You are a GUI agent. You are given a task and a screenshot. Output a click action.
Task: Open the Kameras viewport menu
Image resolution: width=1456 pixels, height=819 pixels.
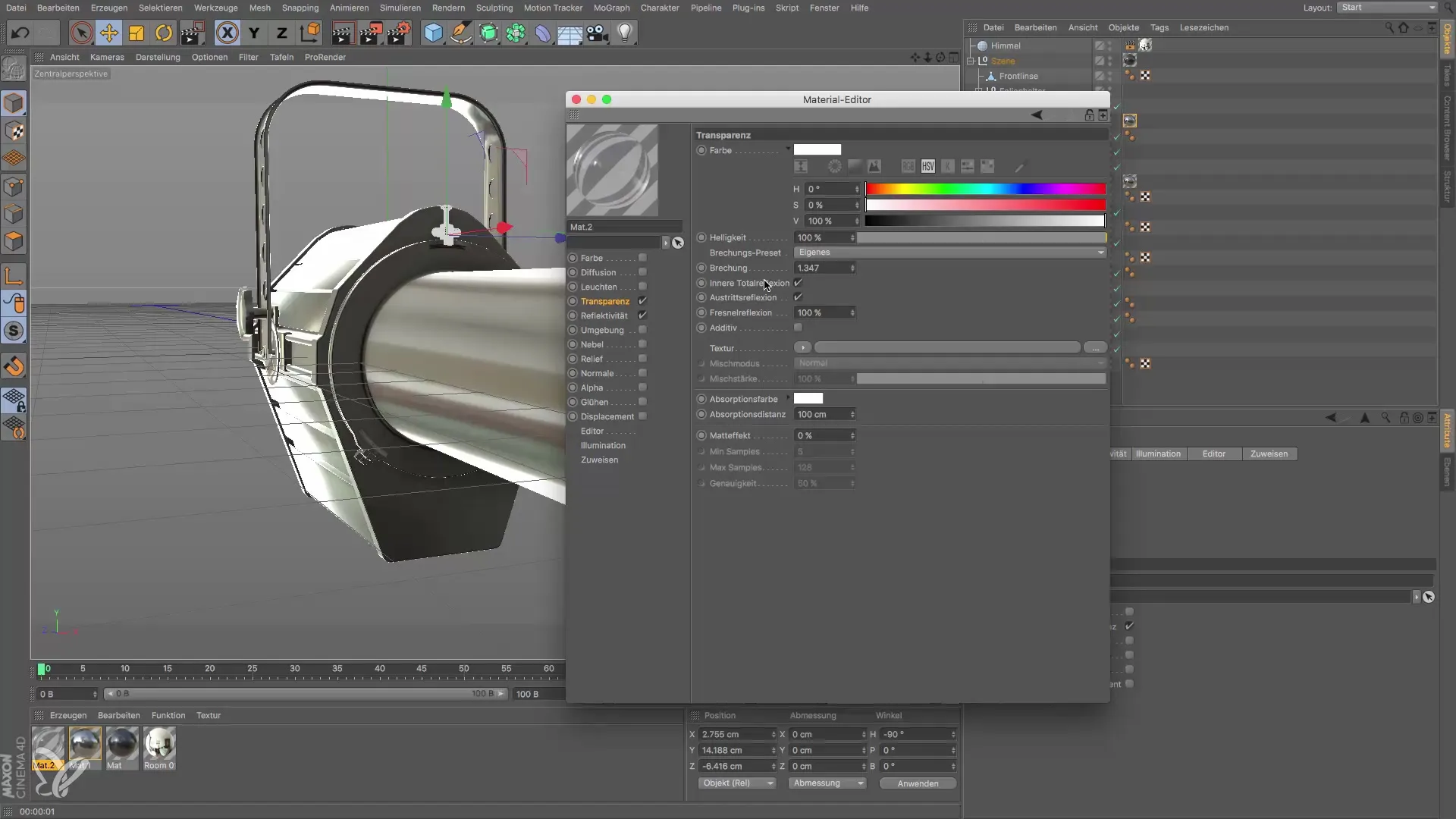coord(107,57)
